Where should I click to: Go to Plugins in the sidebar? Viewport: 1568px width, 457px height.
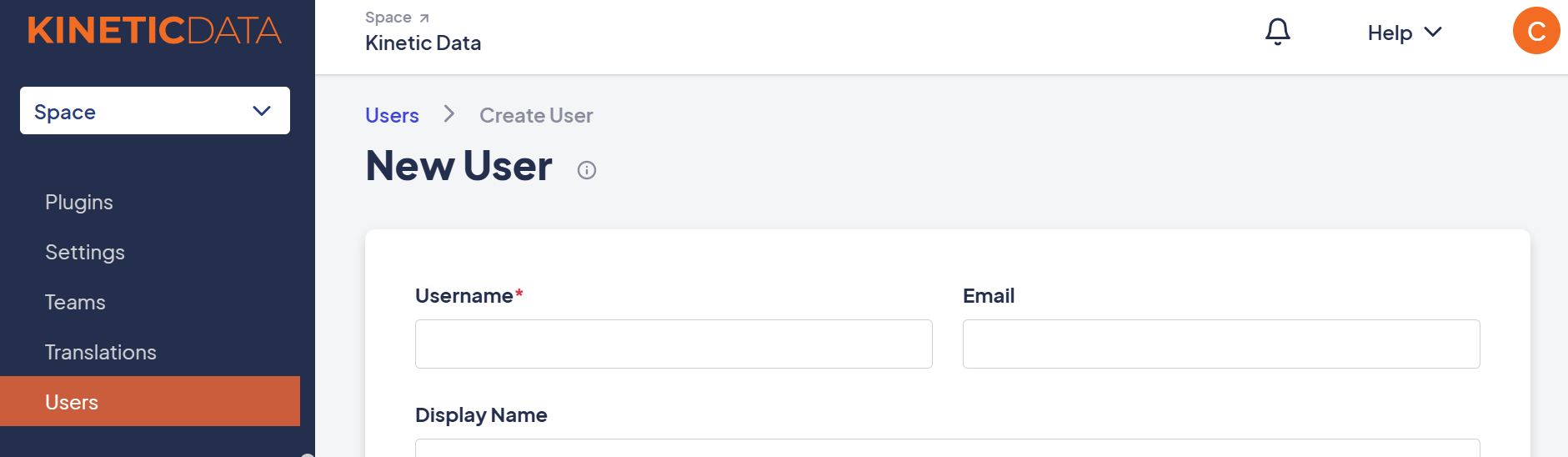[79, 202]
